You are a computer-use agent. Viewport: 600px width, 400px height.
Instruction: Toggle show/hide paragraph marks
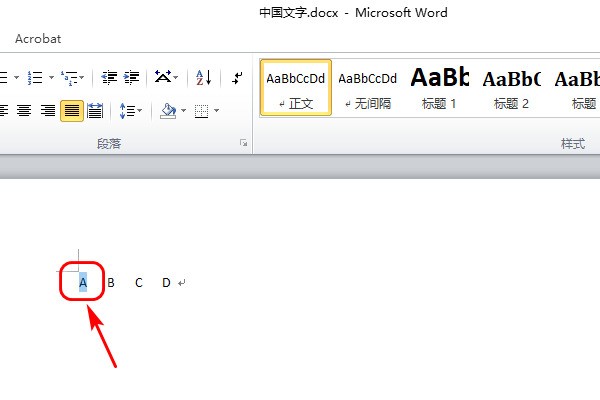237,78
